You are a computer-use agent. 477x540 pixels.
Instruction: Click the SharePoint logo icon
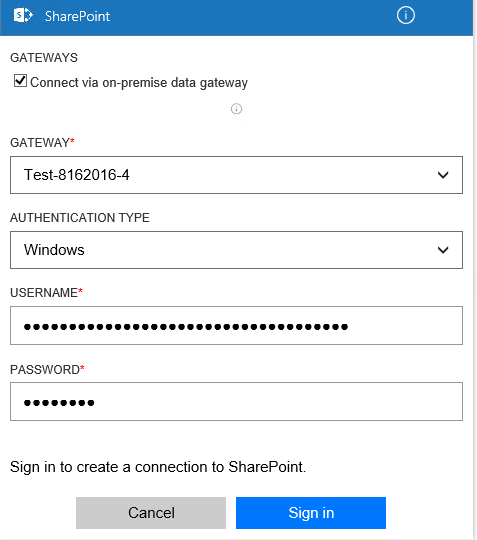pyautogui.click(x=23, y=15)
